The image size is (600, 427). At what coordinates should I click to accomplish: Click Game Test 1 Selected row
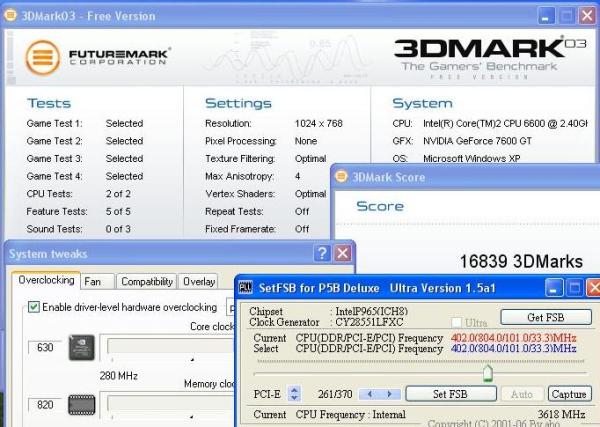coord(85,124)
